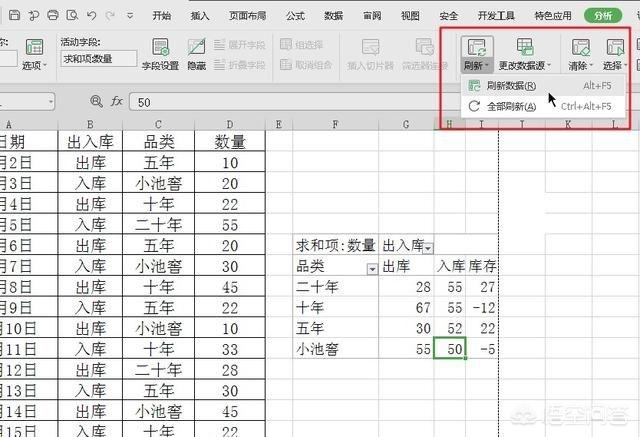Viewport: 640px width, 437px height.
Task: Open the 插入 ribbon tab
Action: (200, 16)
